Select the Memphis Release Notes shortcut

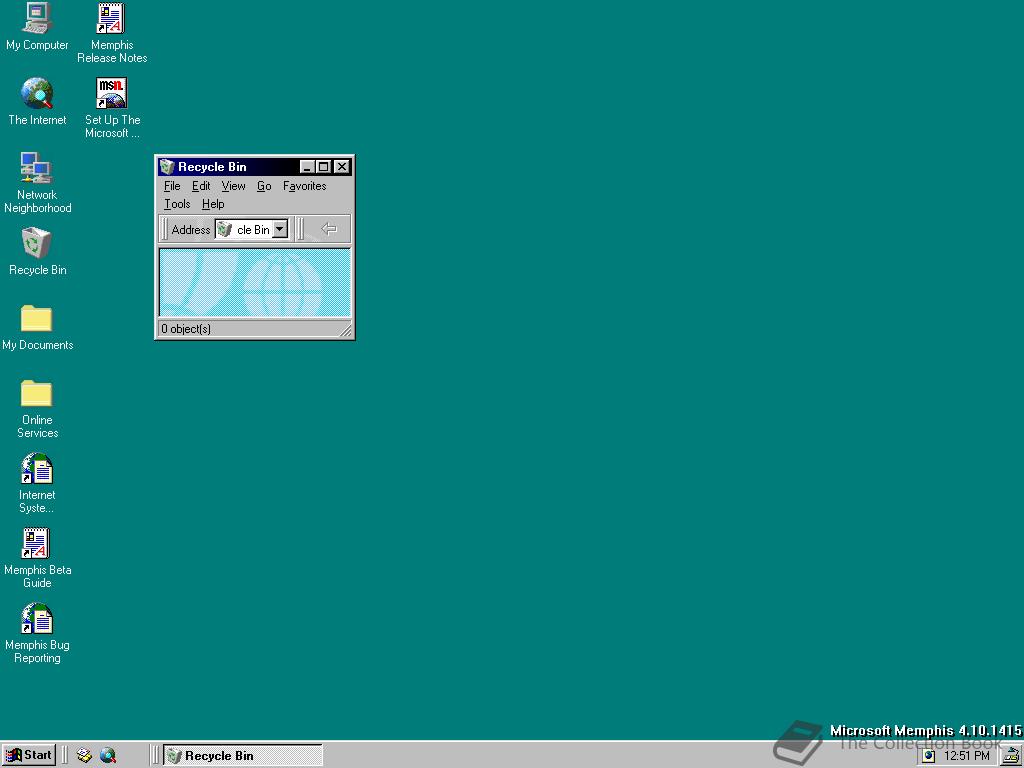(x=112, y=33)
